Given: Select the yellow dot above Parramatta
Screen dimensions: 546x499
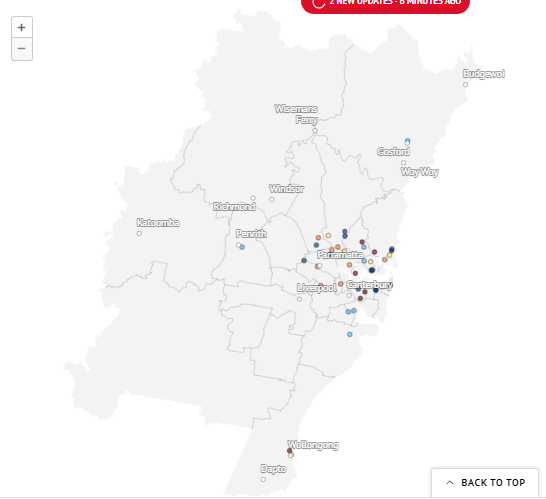Looking at the screenshot, I should click(328, 236).
